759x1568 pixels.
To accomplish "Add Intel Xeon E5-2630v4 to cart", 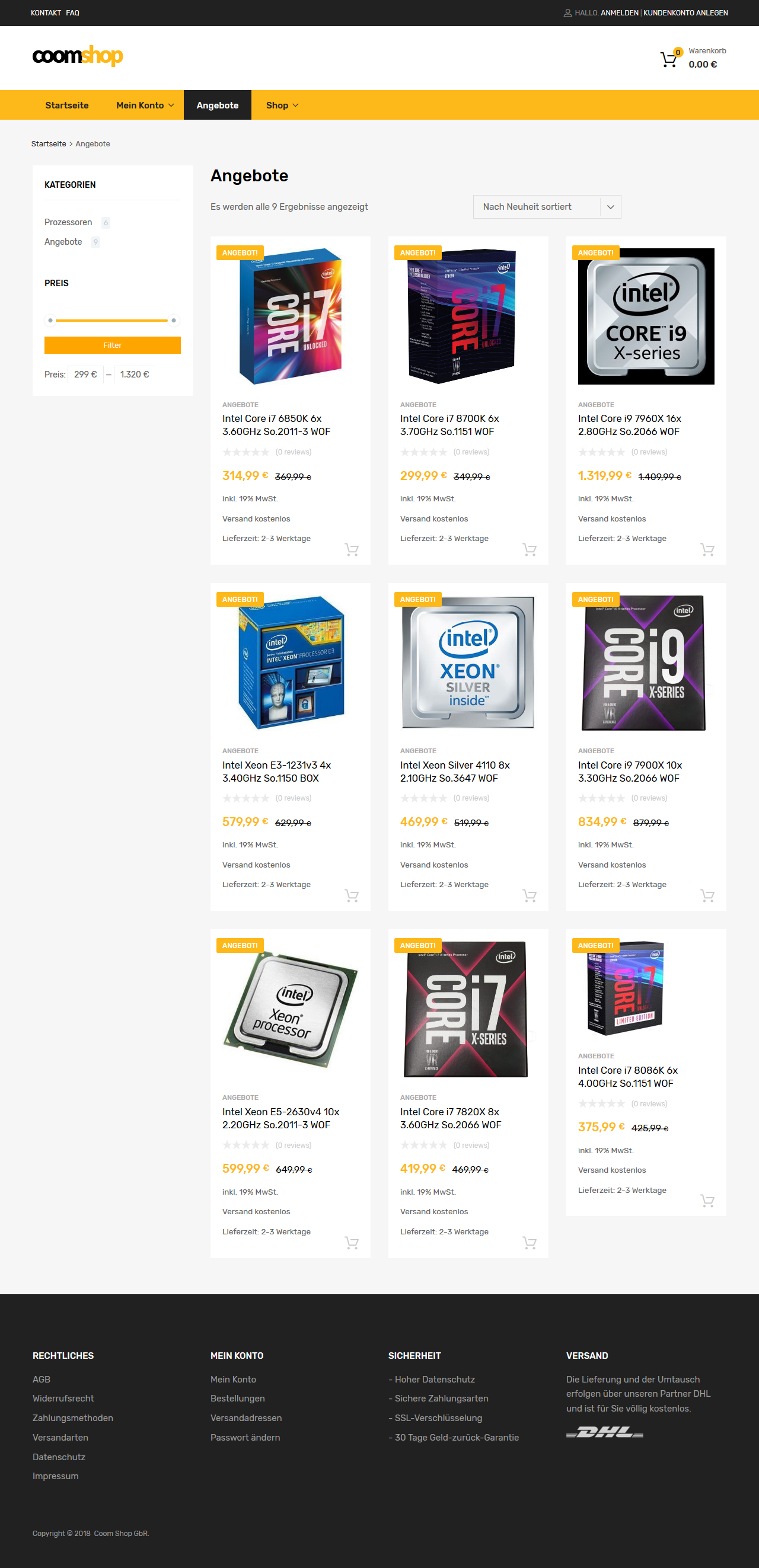I will 352,1242.
